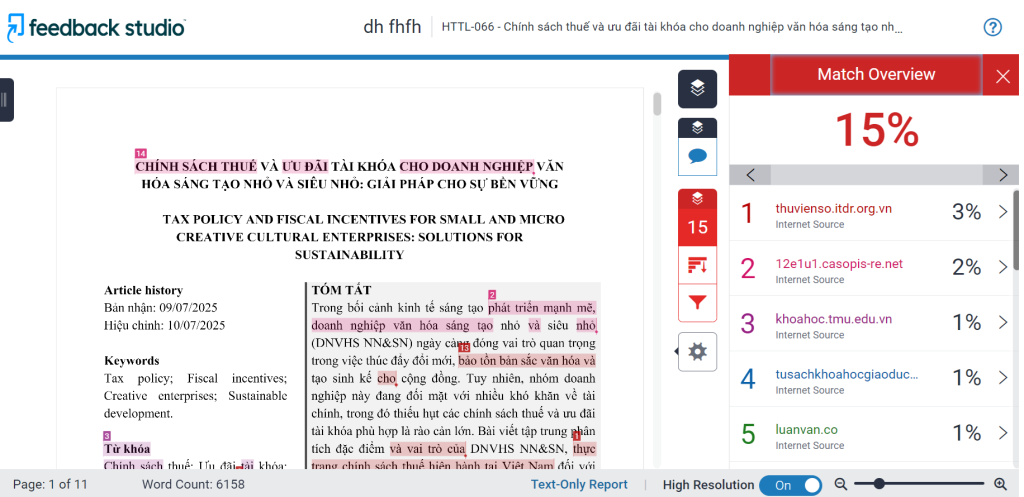Click the Keywords heading
This screenshot has height=497, width=1024.
tap(132, 361)
